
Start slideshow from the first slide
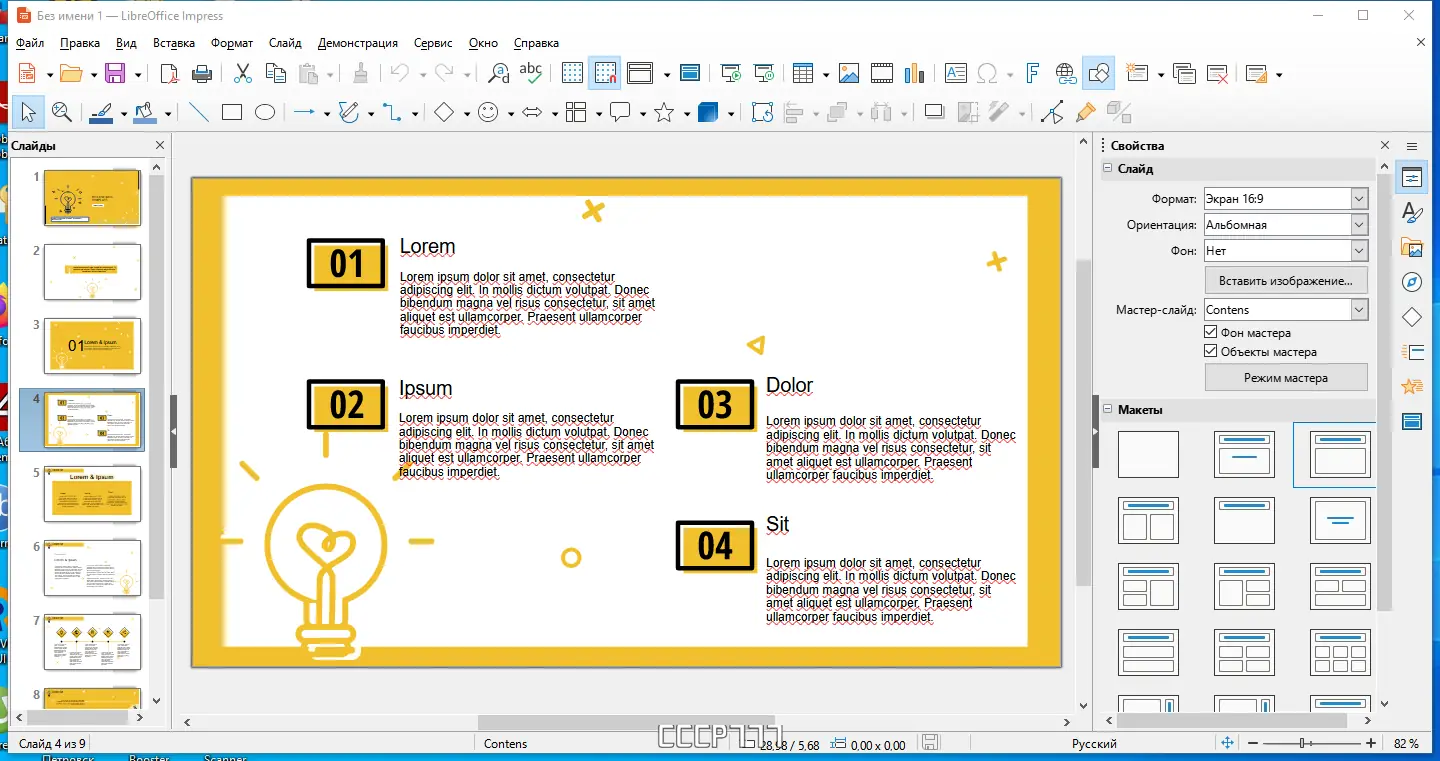pos(732,73)
